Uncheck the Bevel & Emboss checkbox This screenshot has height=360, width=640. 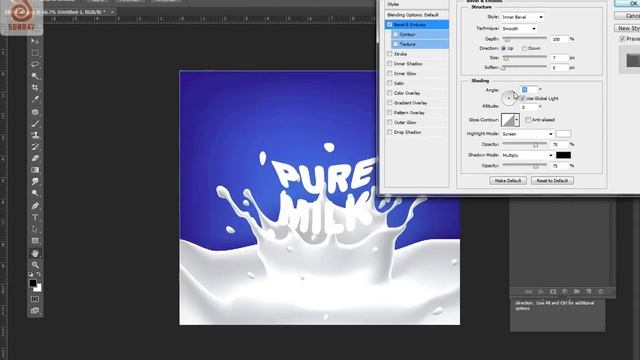pyautogui.click(x=389, y=24)
